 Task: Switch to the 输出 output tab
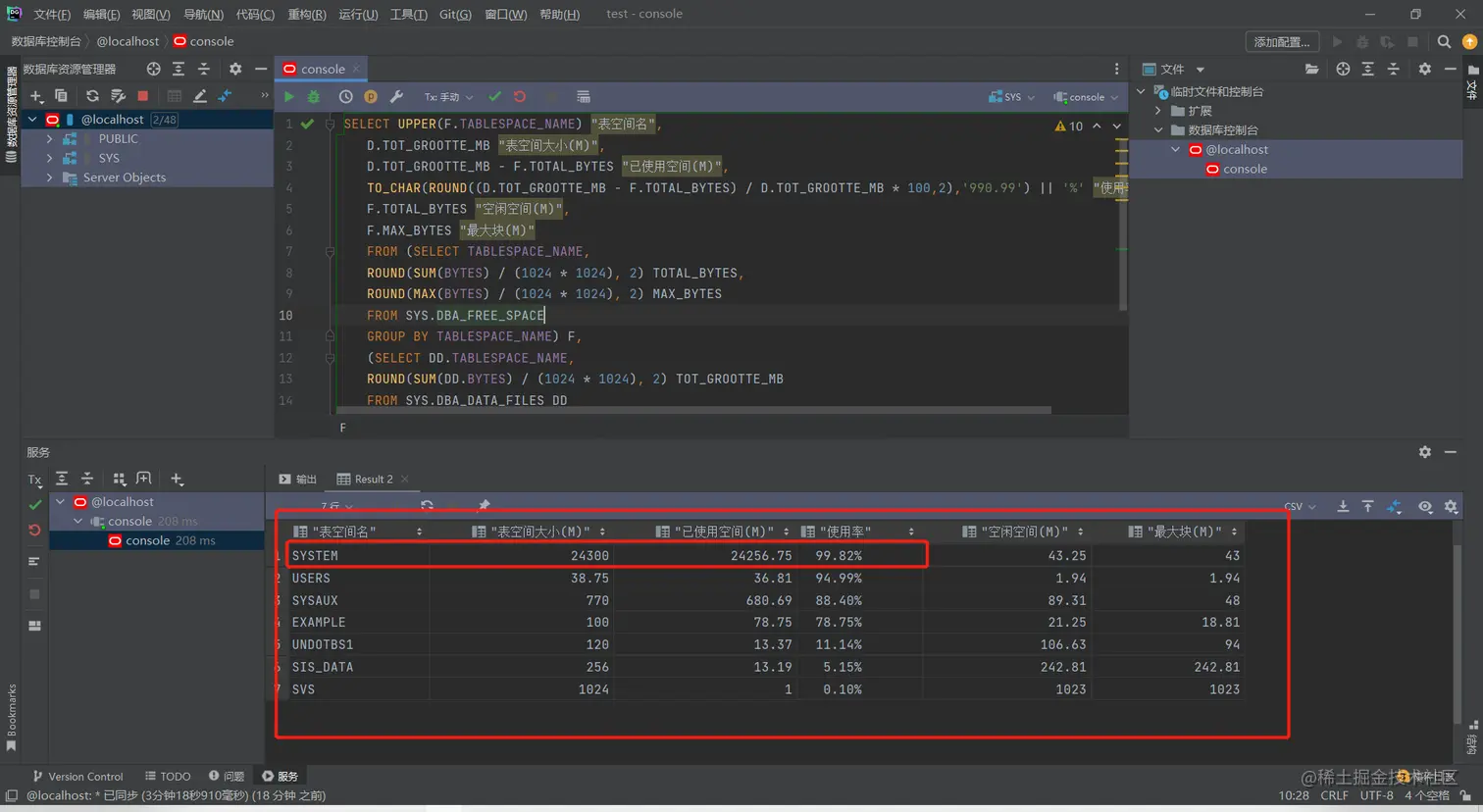click(297, 480)
